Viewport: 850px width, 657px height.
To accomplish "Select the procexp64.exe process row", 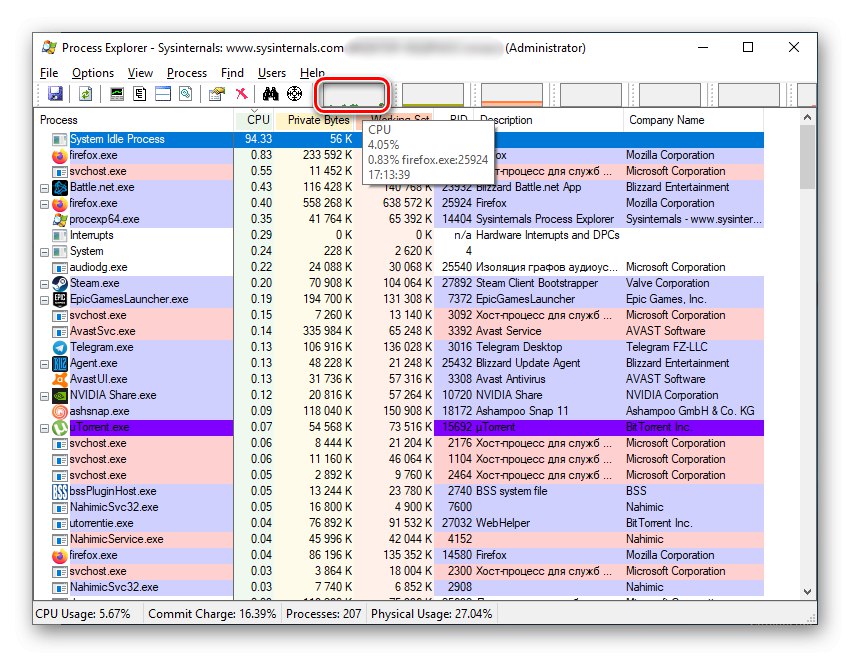I will coord(104,219).
